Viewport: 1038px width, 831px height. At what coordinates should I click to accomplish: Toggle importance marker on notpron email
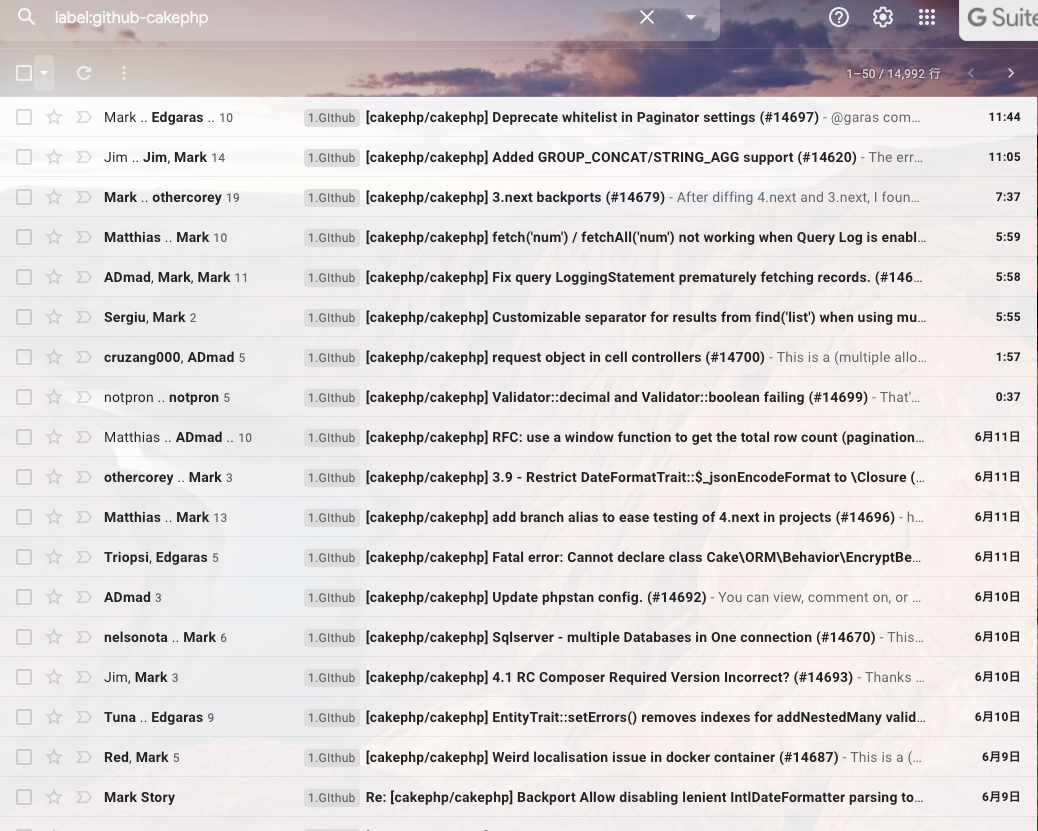click(83, 397)
